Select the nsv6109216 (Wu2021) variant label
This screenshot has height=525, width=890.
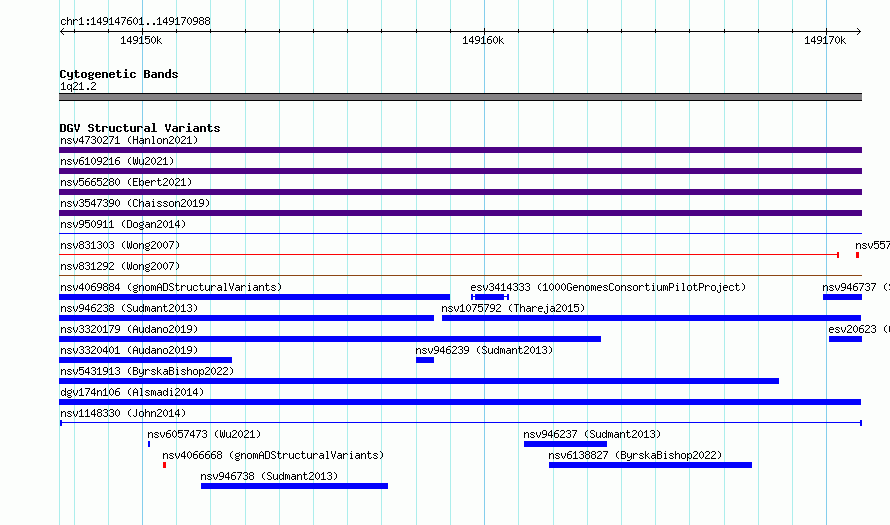click(117, 161)
